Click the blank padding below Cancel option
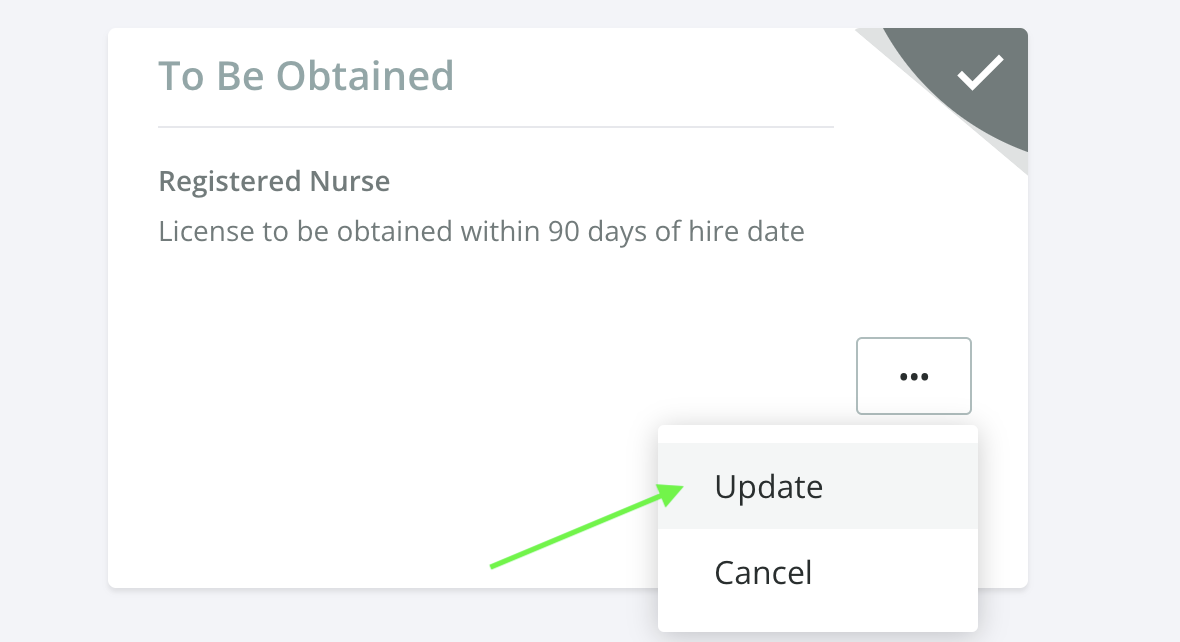The height and width of the screenshot is (642, 1180). point(817,623)
